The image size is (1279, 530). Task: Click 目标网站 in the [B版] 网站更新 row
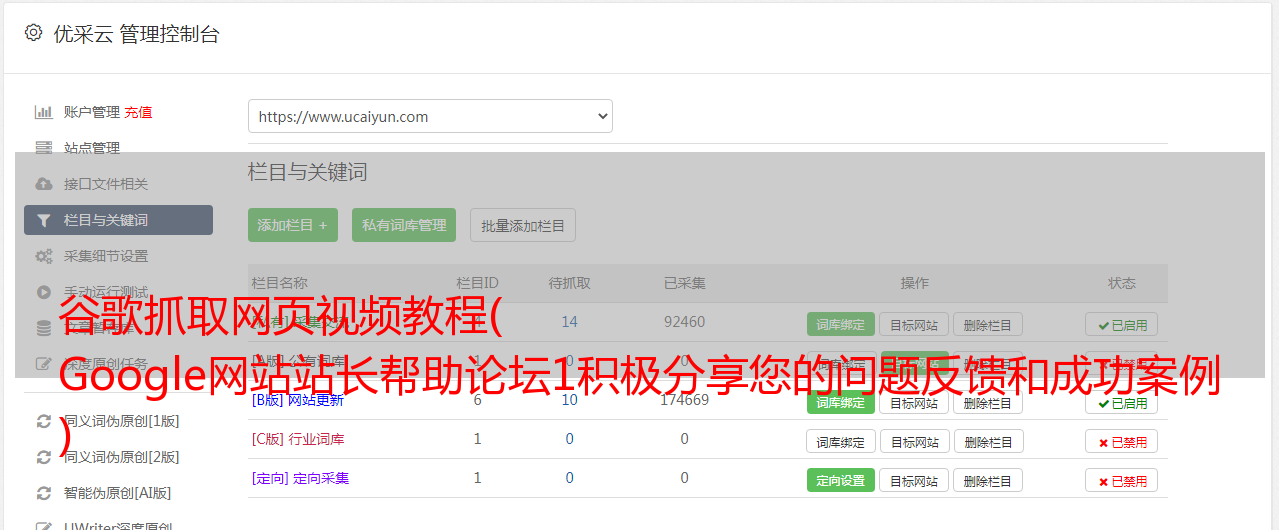click(914, 402)
